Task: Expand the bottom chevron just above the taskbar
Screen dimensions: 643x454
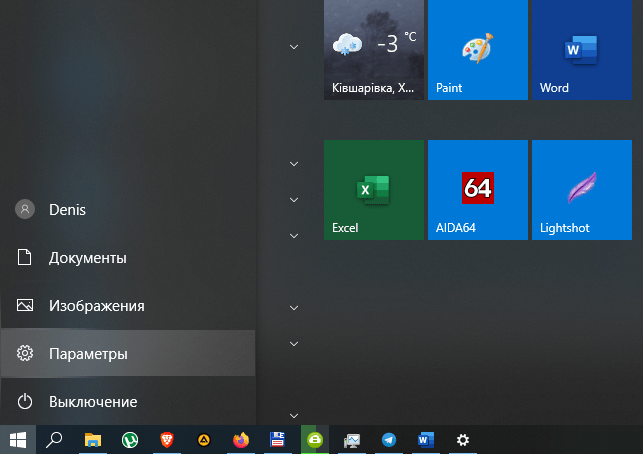Action: [x=294, y=415]
